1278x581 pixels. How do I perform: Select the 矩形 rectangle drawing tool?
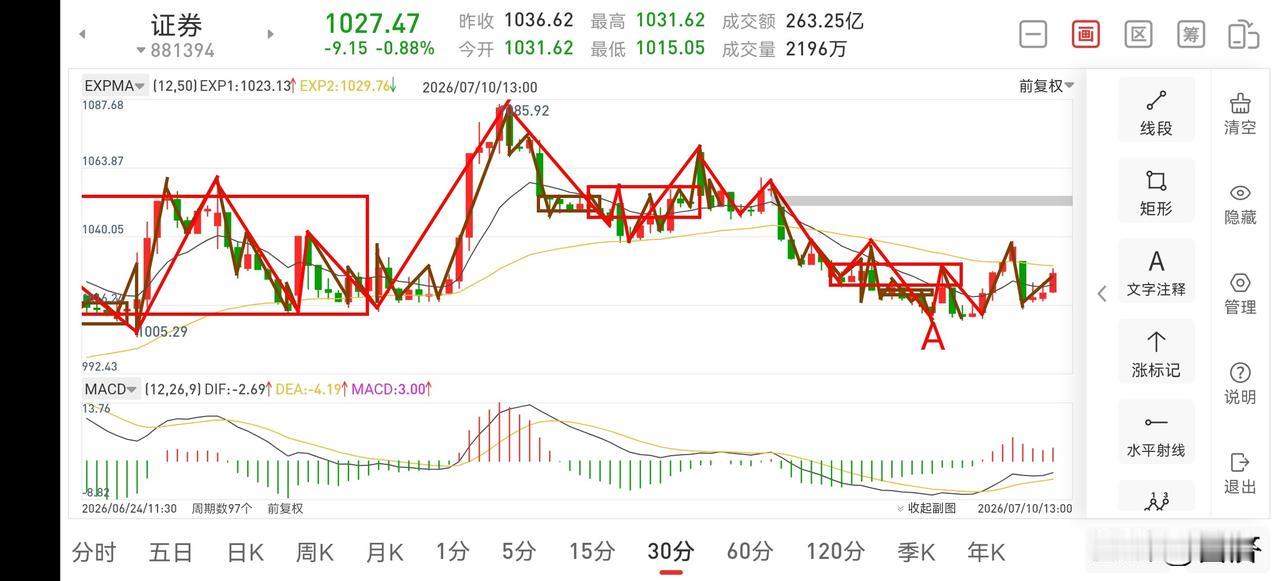(1156, 190)
